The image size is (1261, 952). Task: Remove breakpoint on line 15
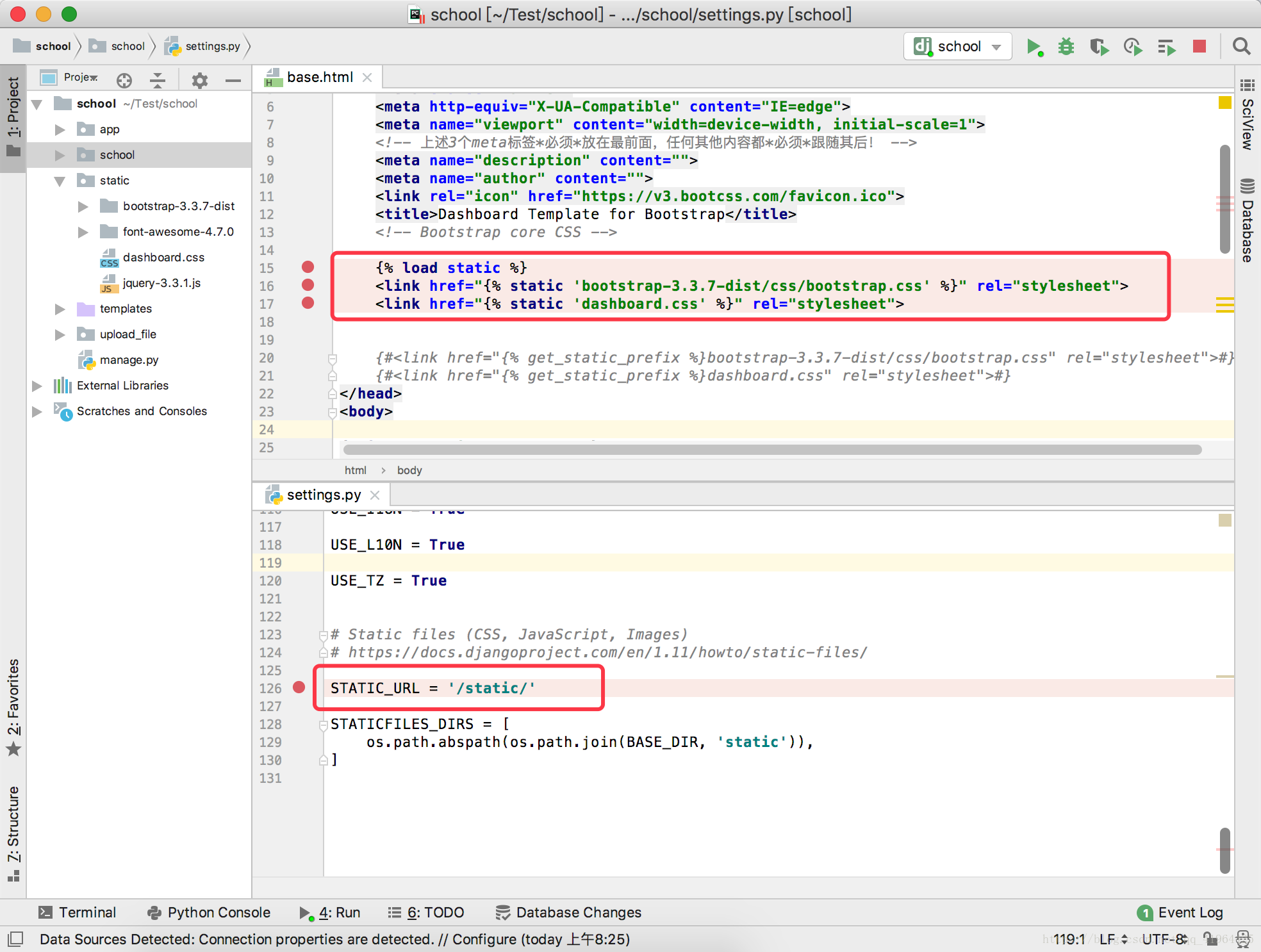tap(308, 267)
